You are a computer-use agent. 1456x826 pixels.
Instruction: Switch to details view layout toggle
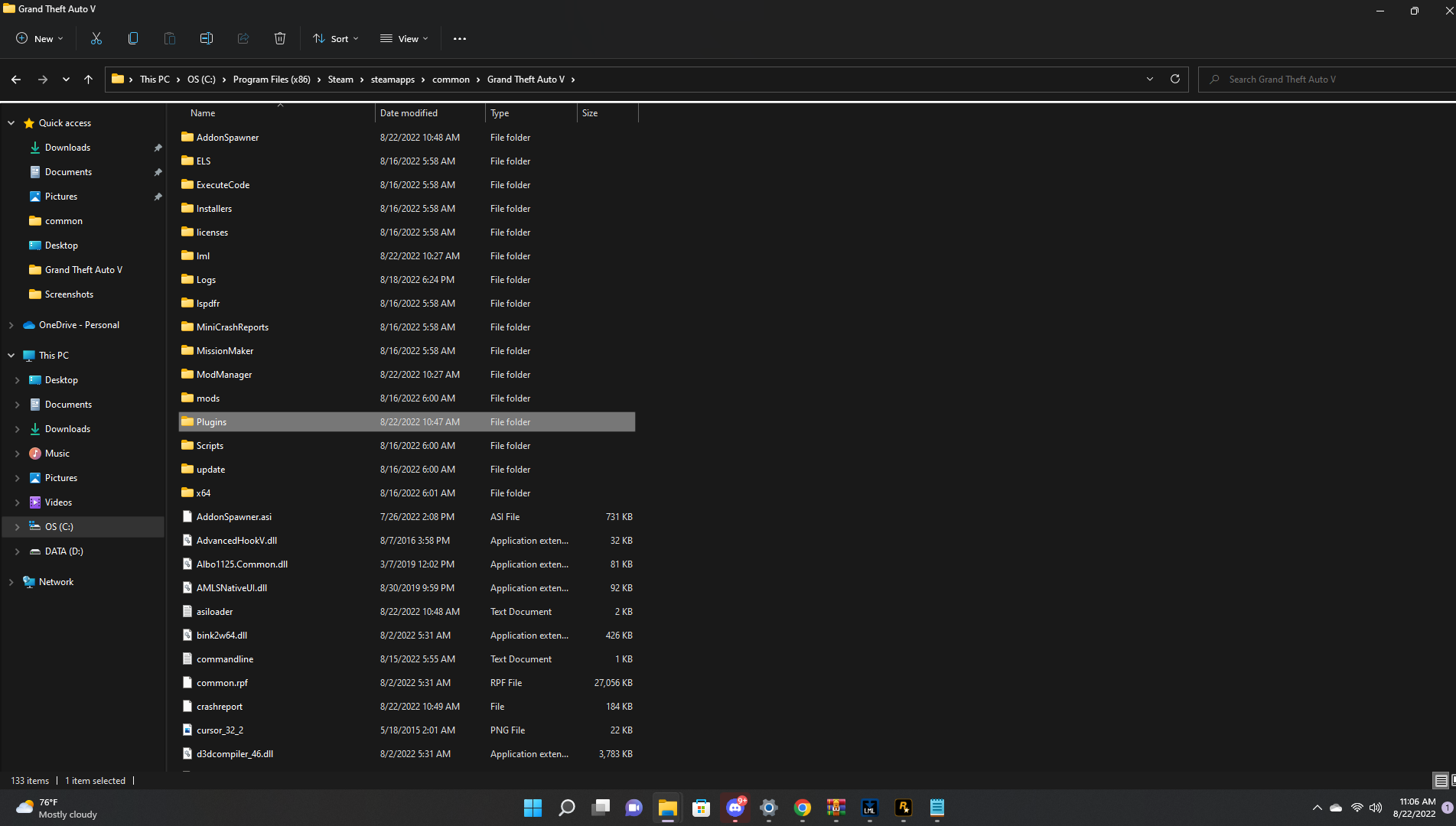click(x=1441, y=780)
